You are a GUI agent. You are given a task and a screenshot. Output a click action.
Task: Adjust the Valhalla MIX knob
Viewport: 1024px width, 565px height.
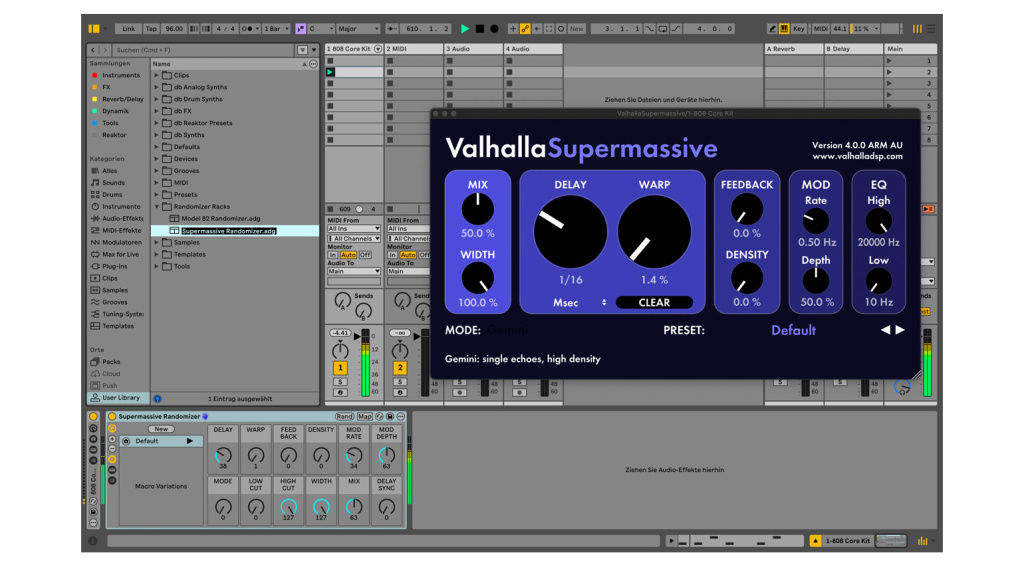coord(477,209)
